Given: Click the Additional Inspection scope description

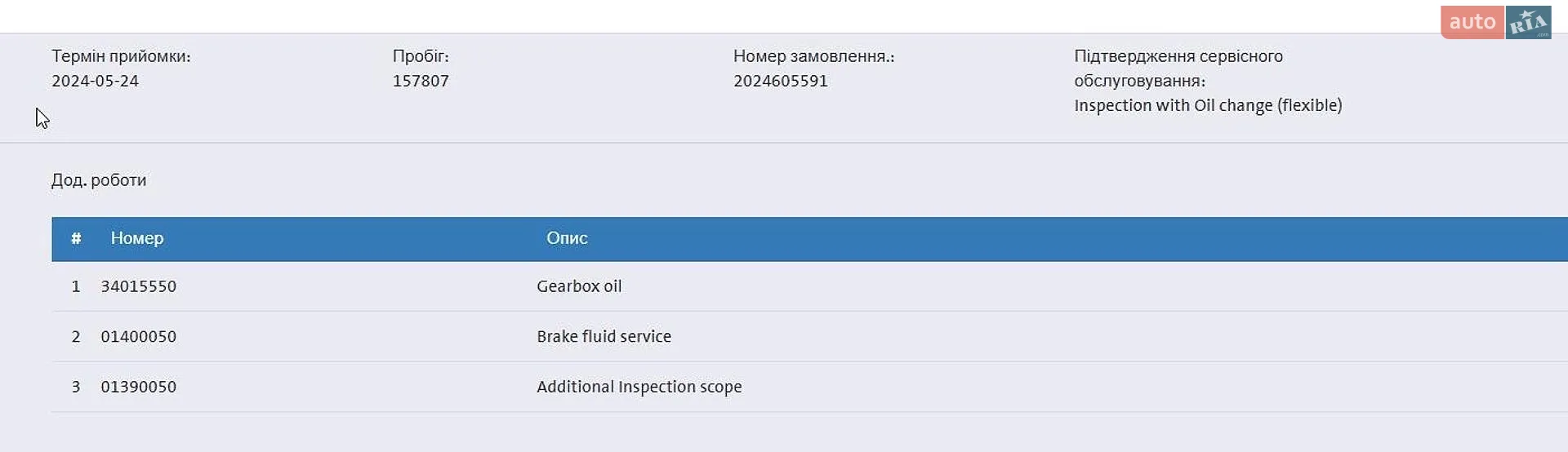Looking at the screenshot, I should pyautogui.click(x=639, y=387).
